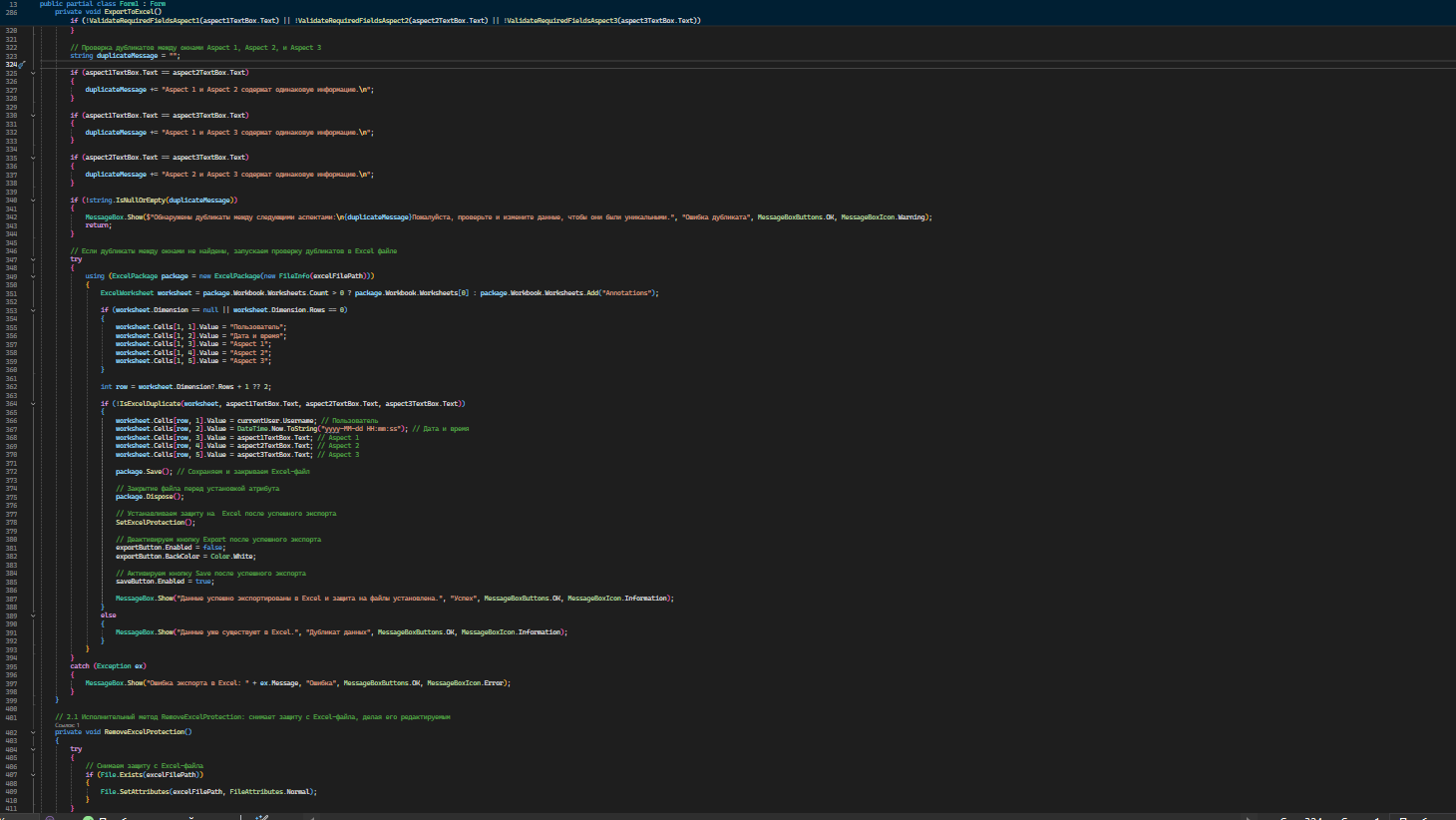Click the 'SetExcelProtection();' call
1456x820 pixels.
click(x=156, y=523)
